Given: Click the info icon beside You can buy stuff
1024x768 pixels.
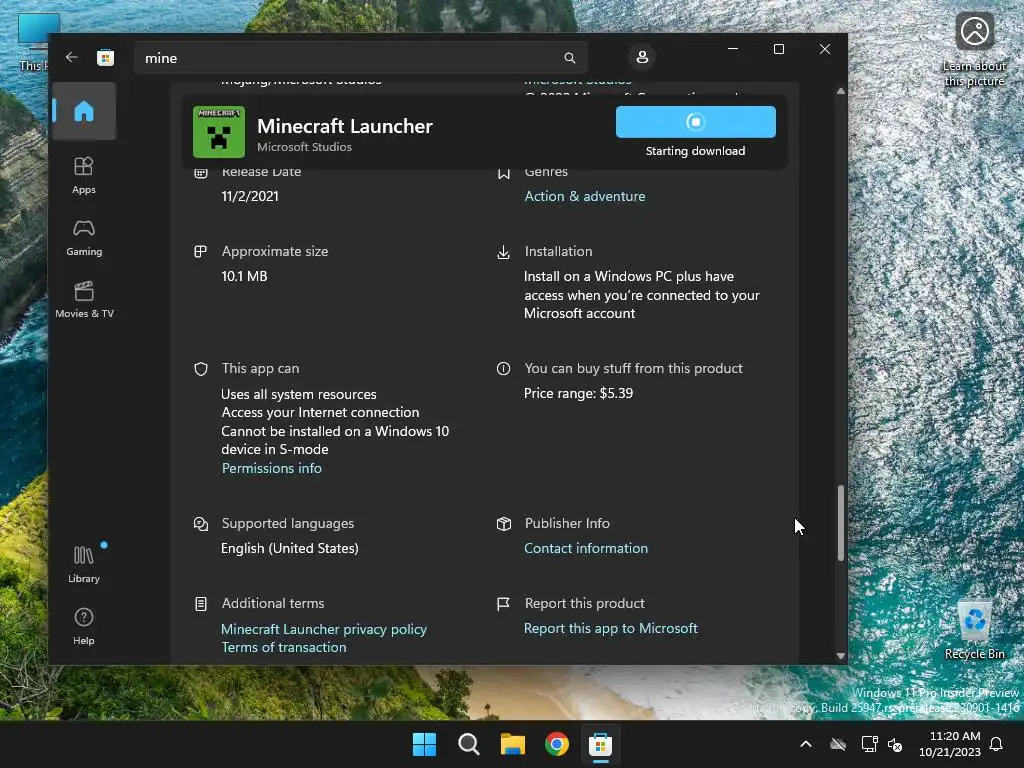Looking at the screenshot, I should tap(503, 368).
